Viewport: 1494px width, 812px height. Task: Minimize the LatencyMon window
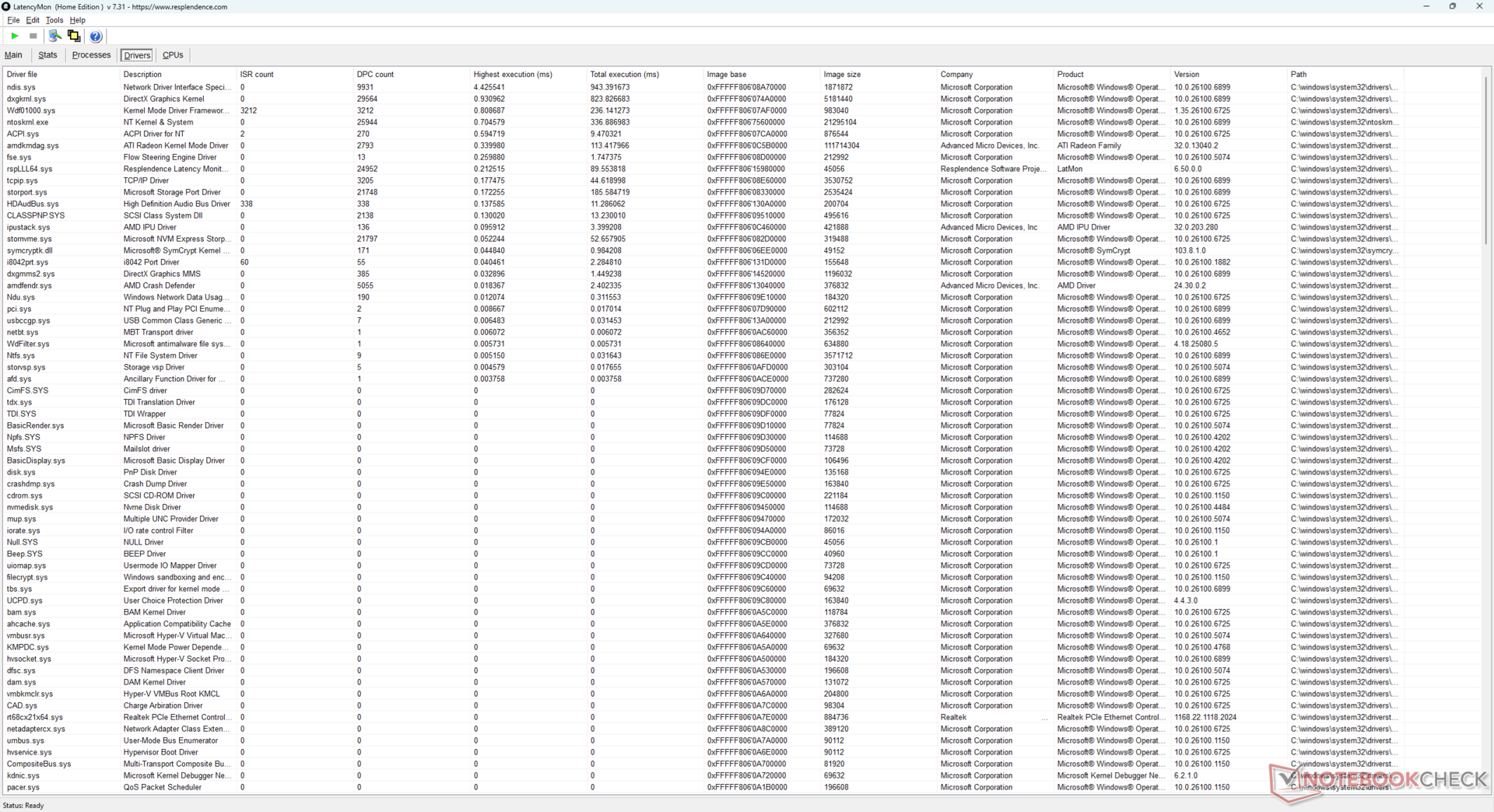[x=1426, y=6]
